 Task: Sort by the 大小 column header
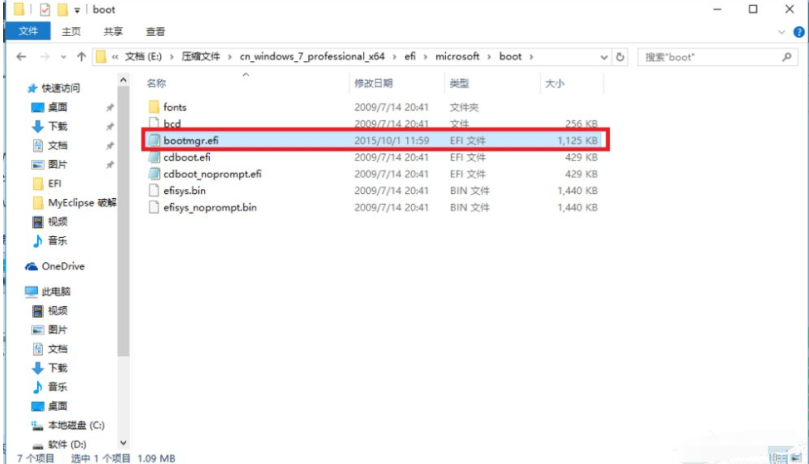point(555,83)
